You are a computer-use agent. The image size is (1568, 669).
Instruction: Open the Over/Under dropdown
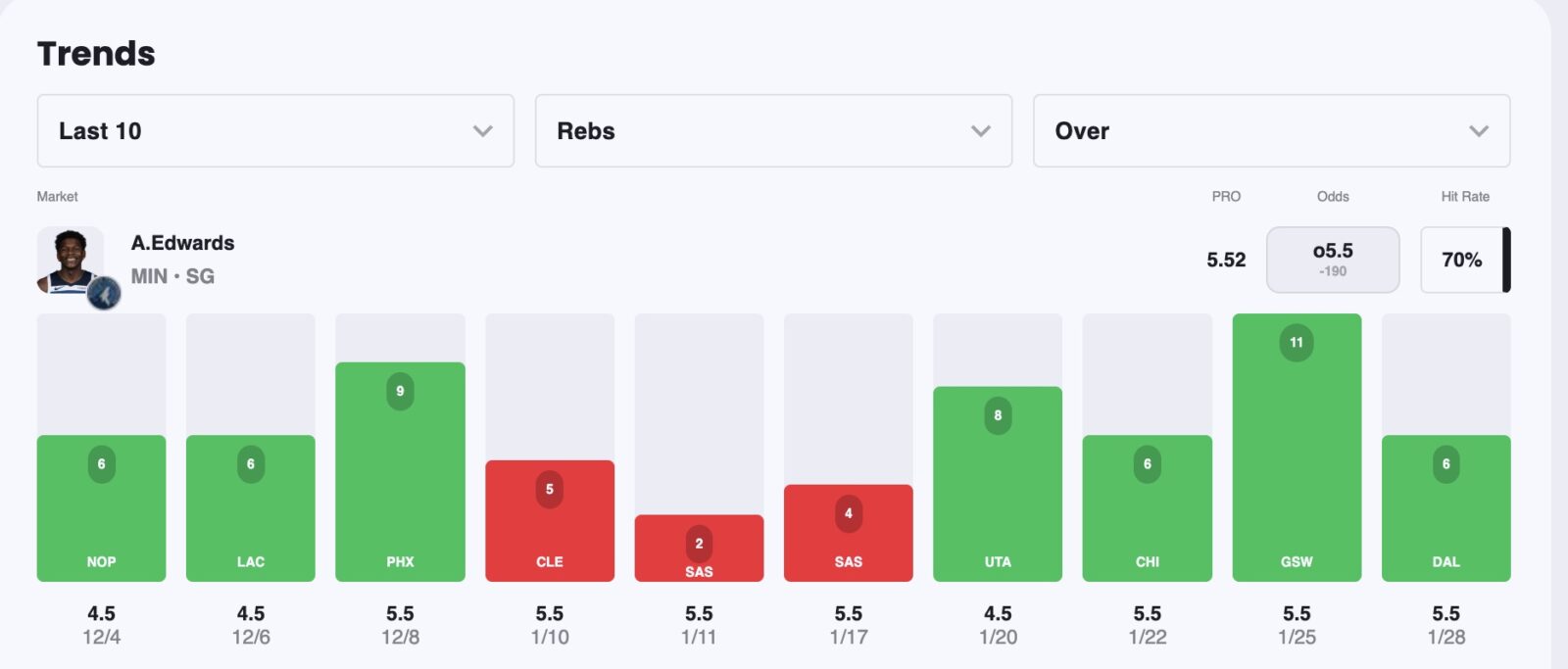pos(1271,131)
